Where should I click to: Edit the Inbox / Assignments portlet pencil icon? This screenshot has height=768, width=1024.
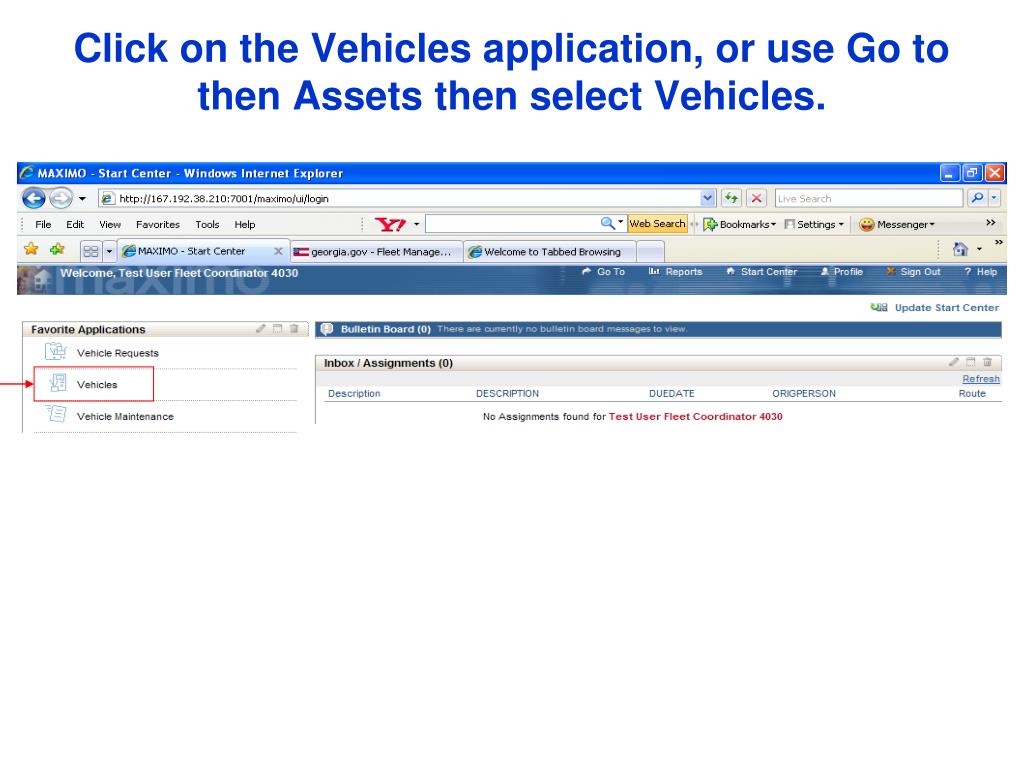click(954, 362)
